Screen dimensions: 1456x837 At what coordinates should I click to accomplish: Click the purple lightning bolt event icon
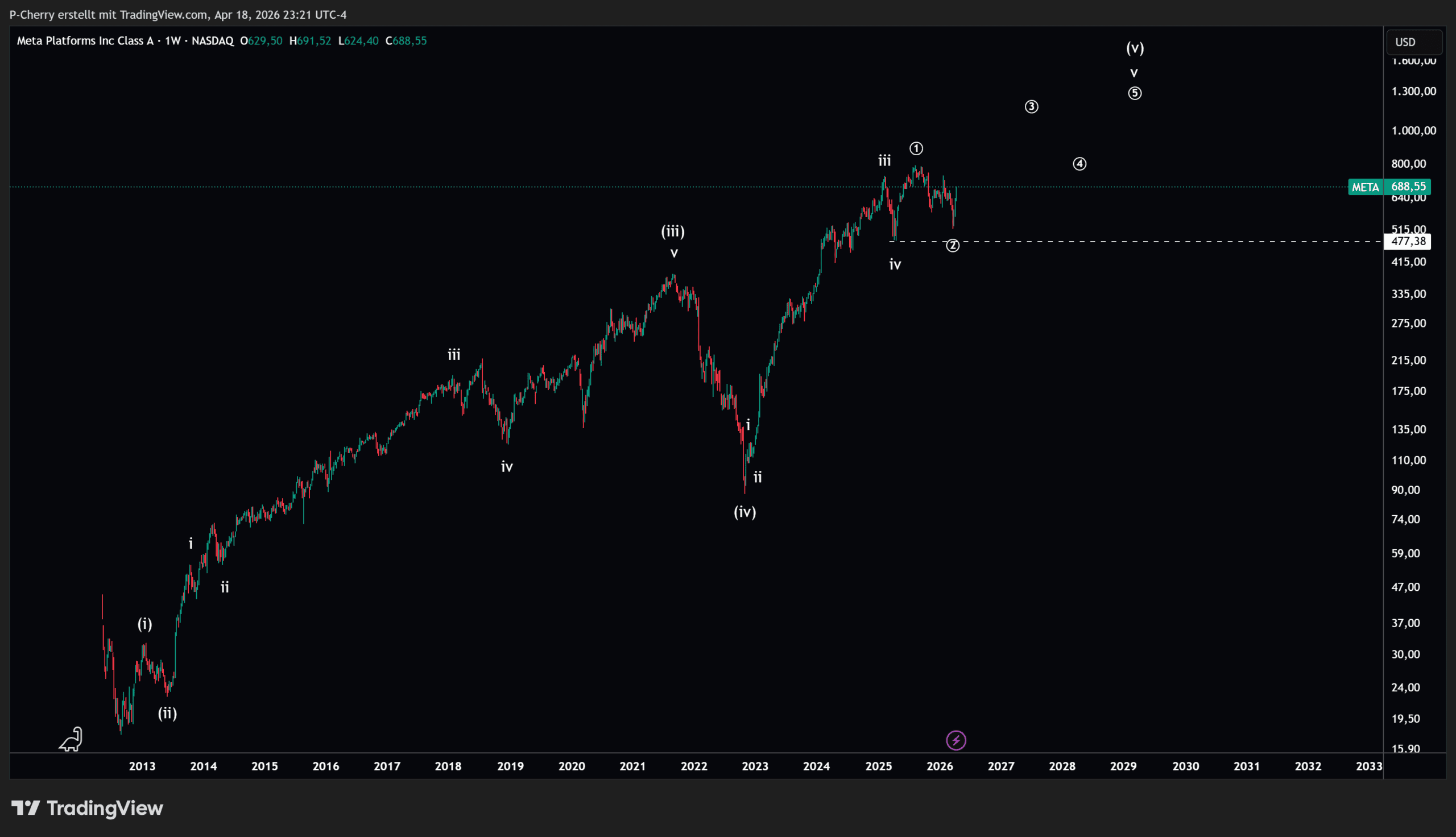coord(956,740)
